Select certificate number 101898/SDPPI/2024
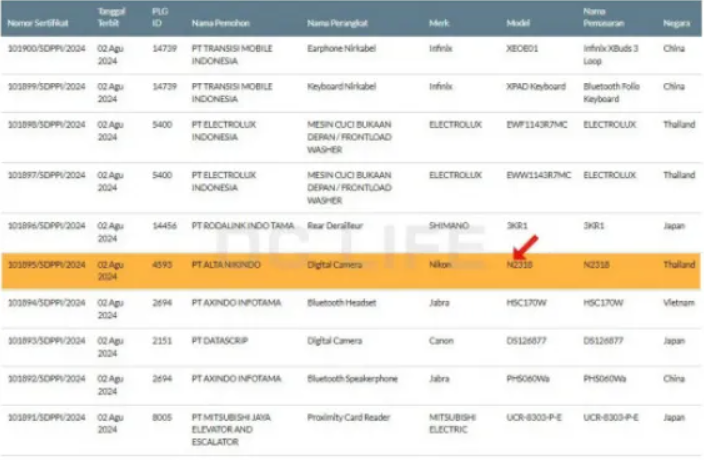704x460 pixels. click(47, 124)
